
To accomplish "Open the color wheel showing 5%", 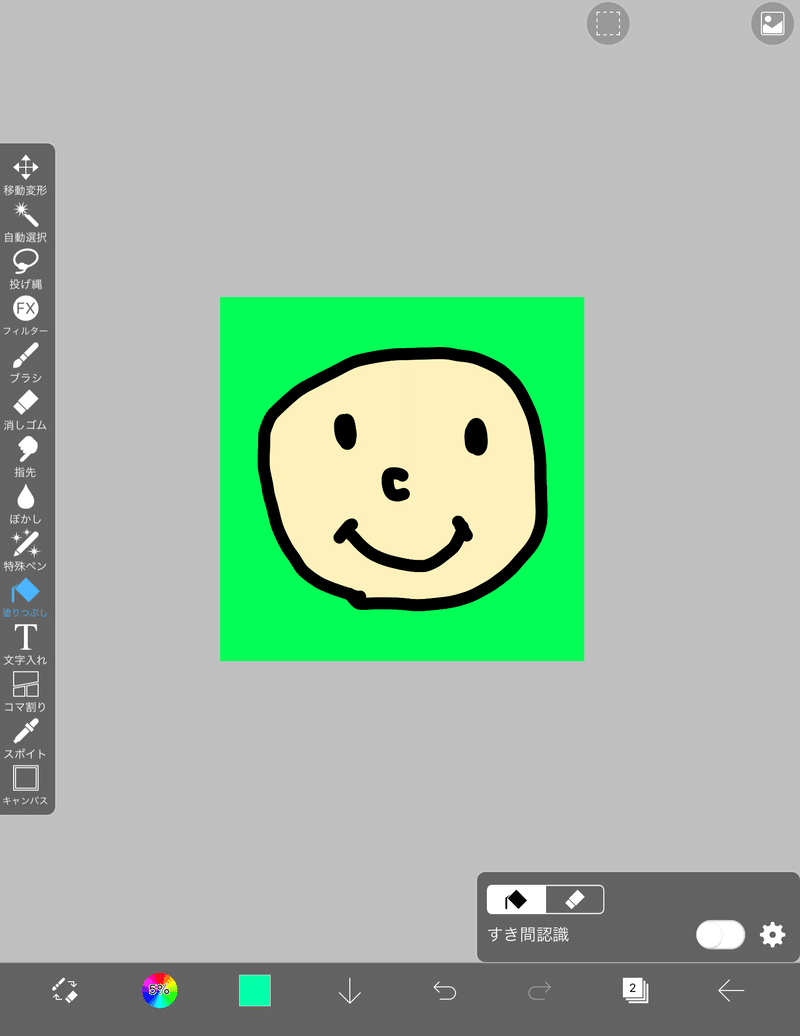I will [159, 990].
